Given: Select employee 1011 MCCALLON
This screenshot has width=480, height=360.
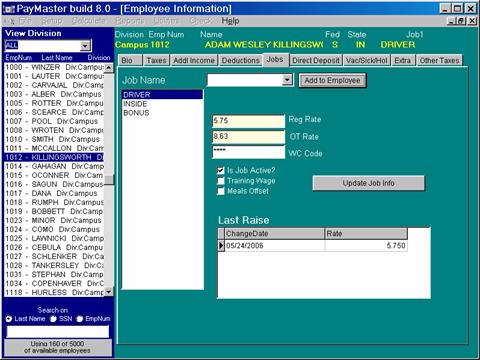Looking at the screenshot, I should click(54, 148).
